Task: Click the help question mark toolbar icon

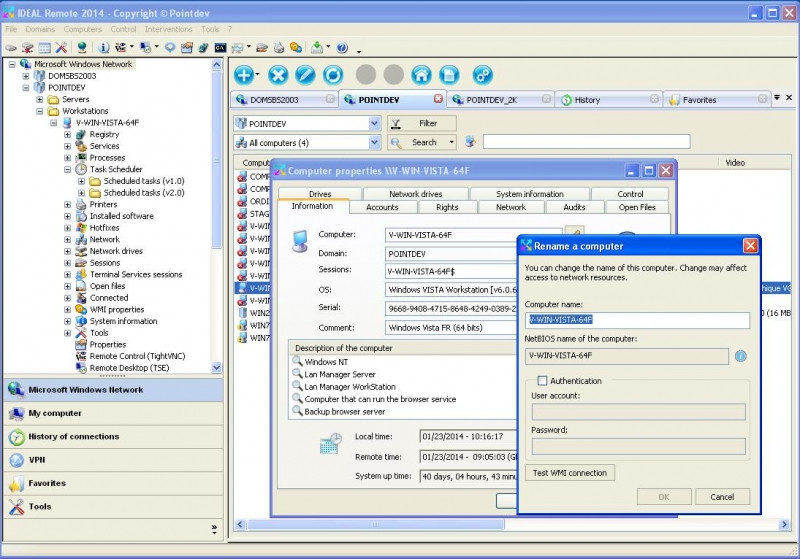Action: pos(342,48)
